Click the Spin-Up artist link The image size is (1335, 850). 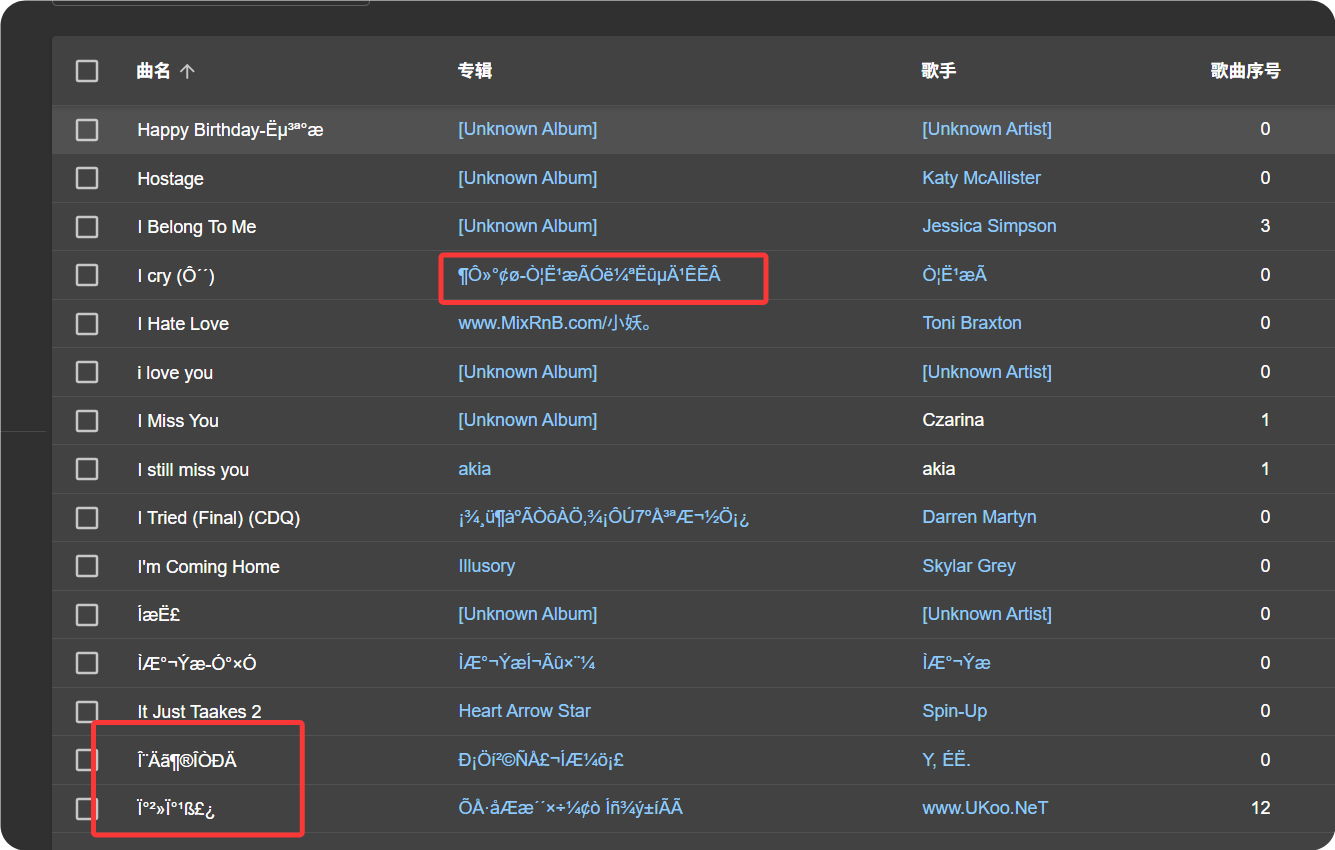954,711
